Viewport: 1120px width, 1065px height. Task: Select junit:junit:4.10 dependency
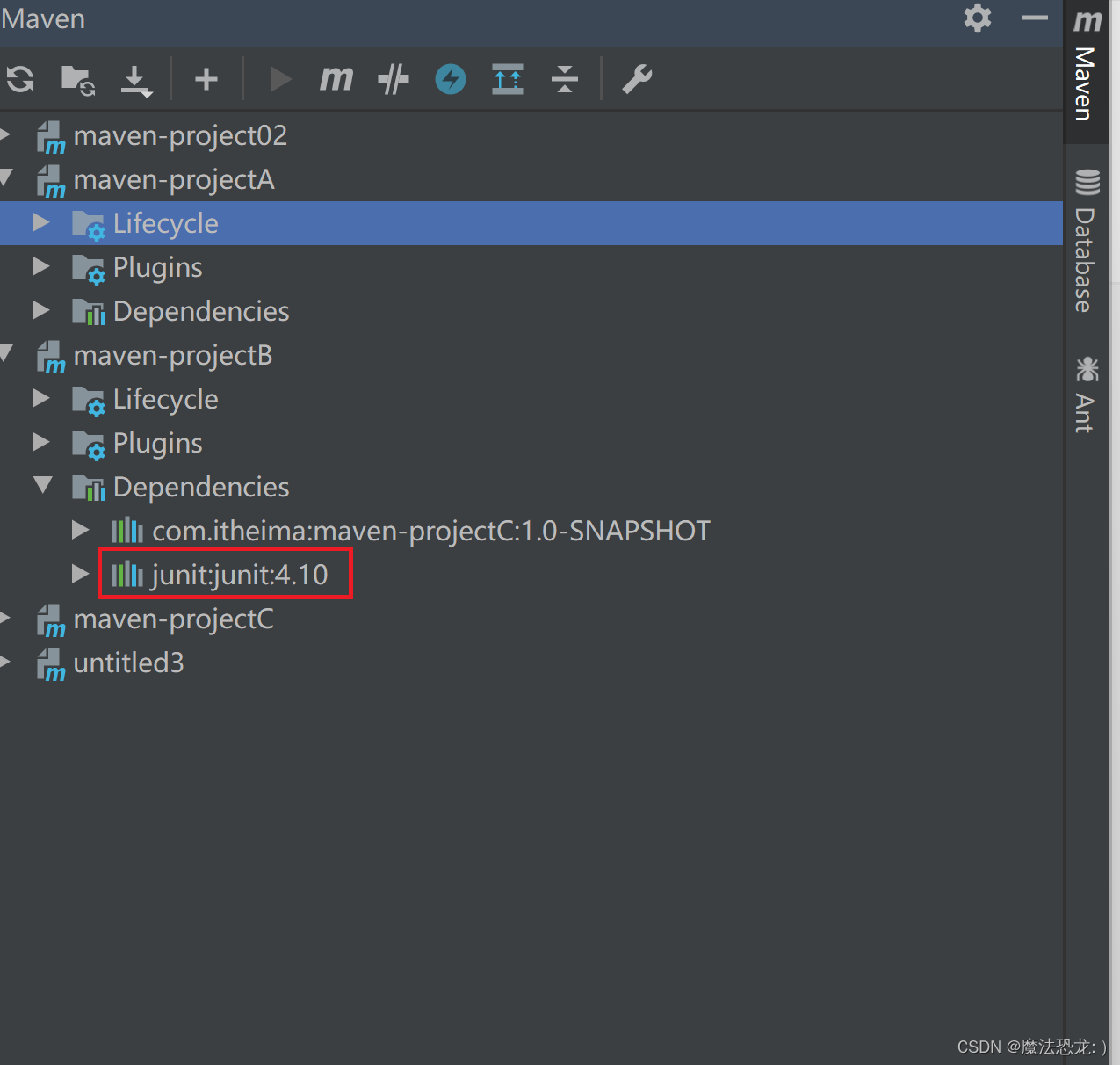click(240, 575)
